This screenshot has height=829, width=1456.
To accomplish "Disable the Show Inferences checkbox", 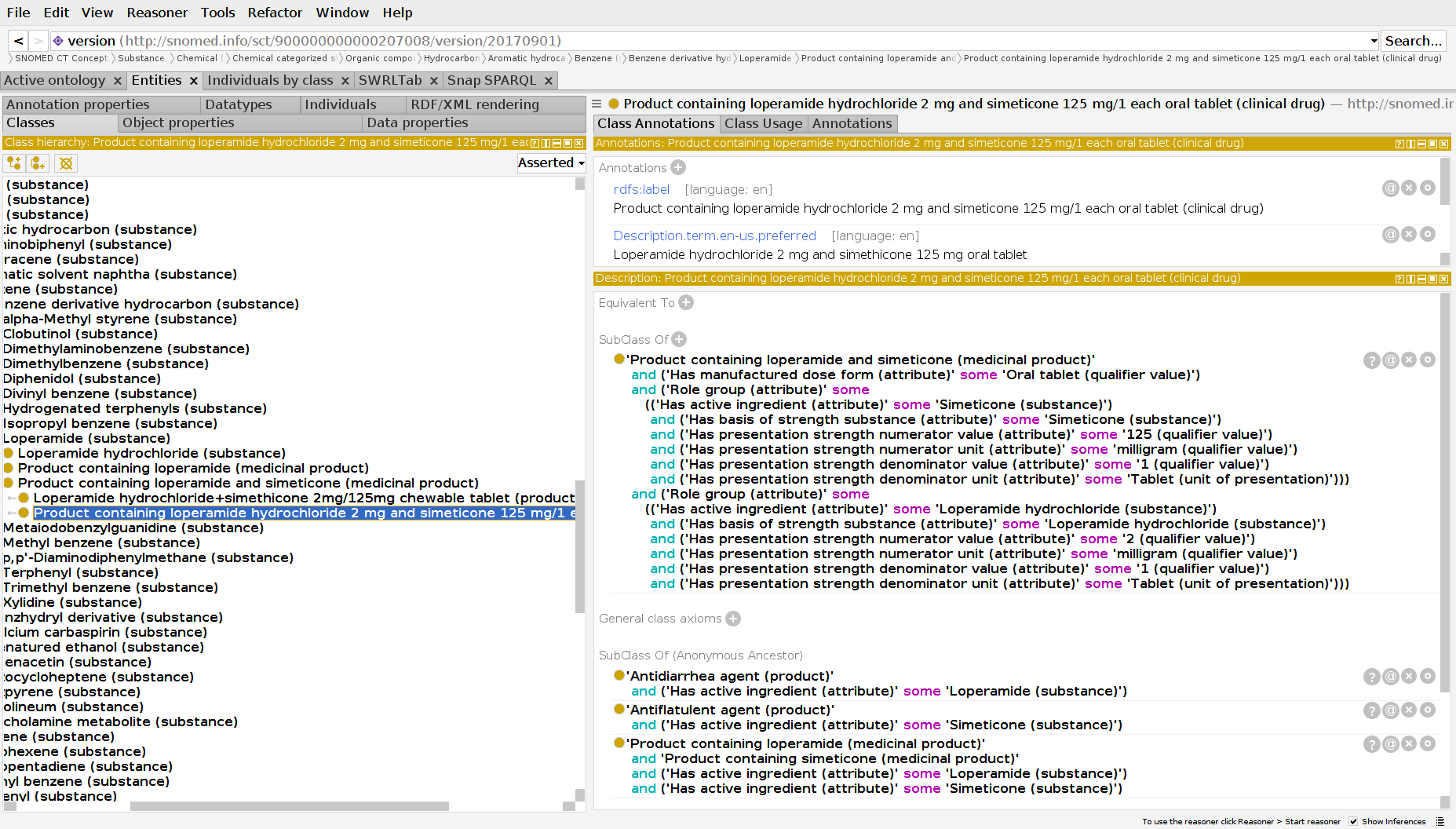I will 1353,821.
